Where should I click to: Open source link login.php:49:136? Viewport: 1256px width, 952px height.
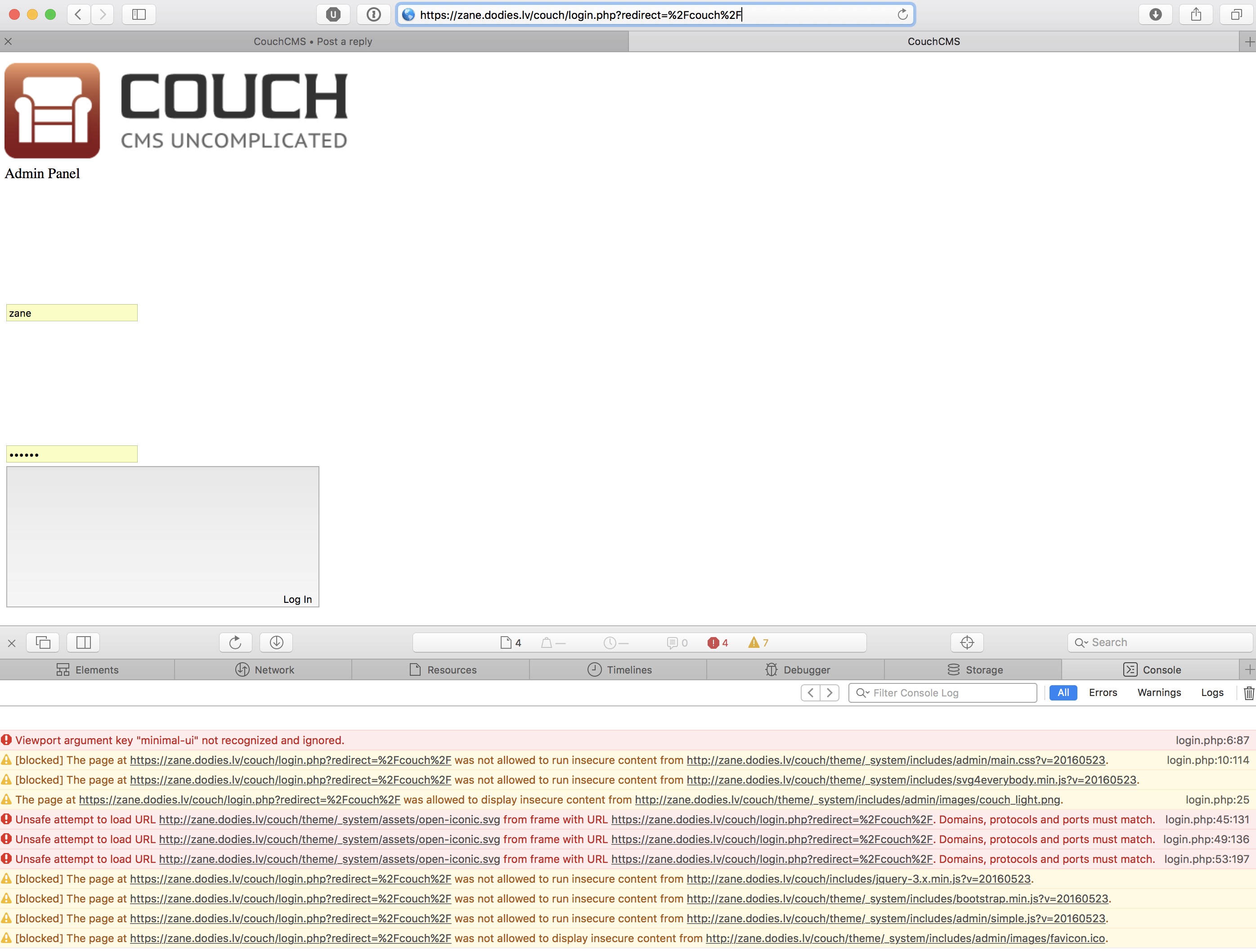click(1206, 840)
